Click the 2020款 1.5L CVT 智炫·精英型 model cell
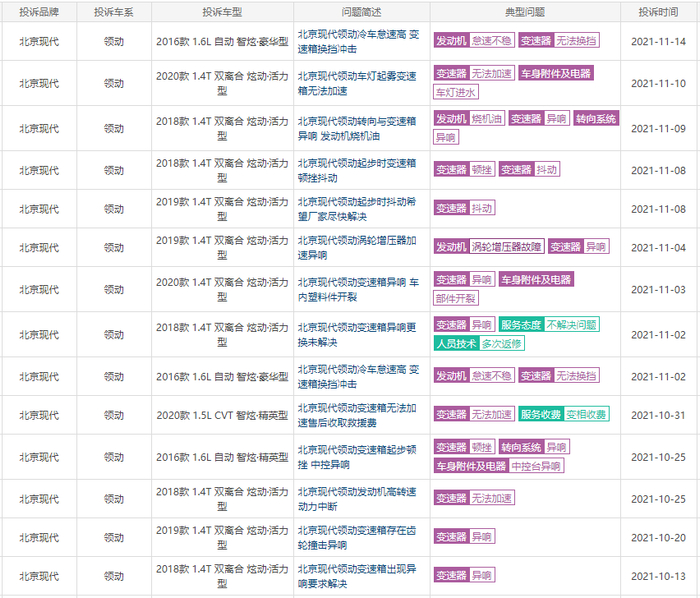The height and width of the screenshot is (598, 700). [222, 415]
